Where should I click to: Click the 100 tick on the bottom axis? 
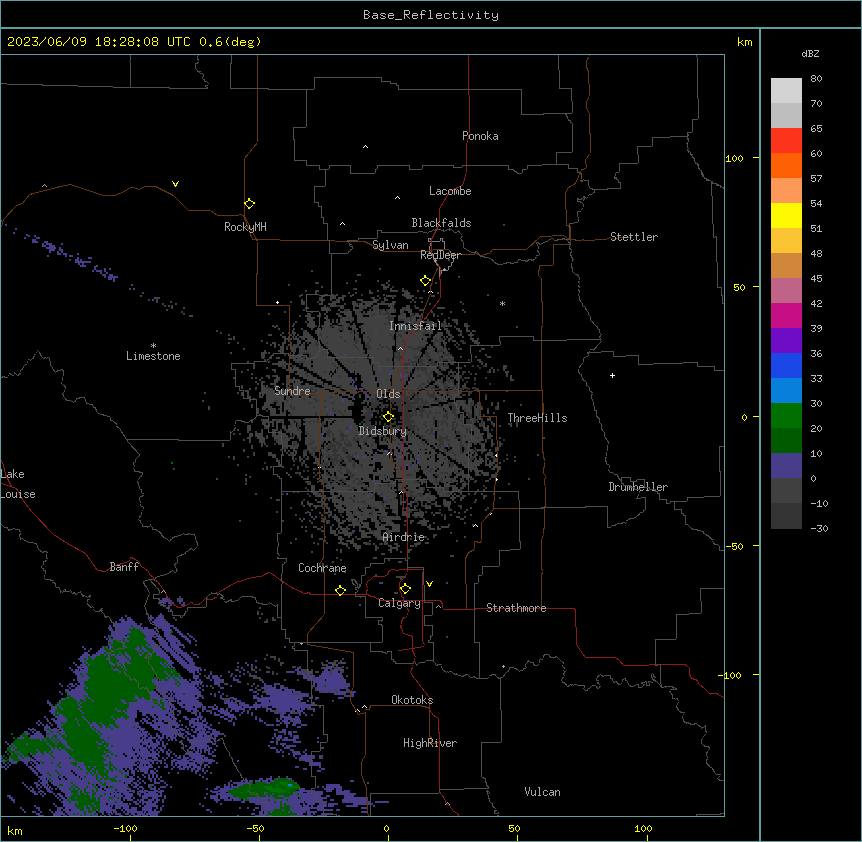pyautogui.click(x=643, y=828)
